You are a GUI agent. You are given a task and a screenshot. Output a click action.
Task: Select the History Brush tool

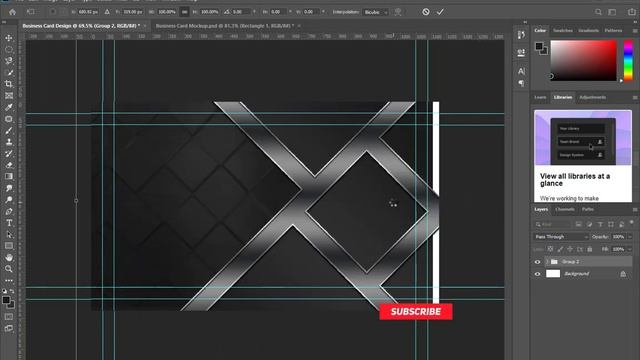tap(9, 153)
